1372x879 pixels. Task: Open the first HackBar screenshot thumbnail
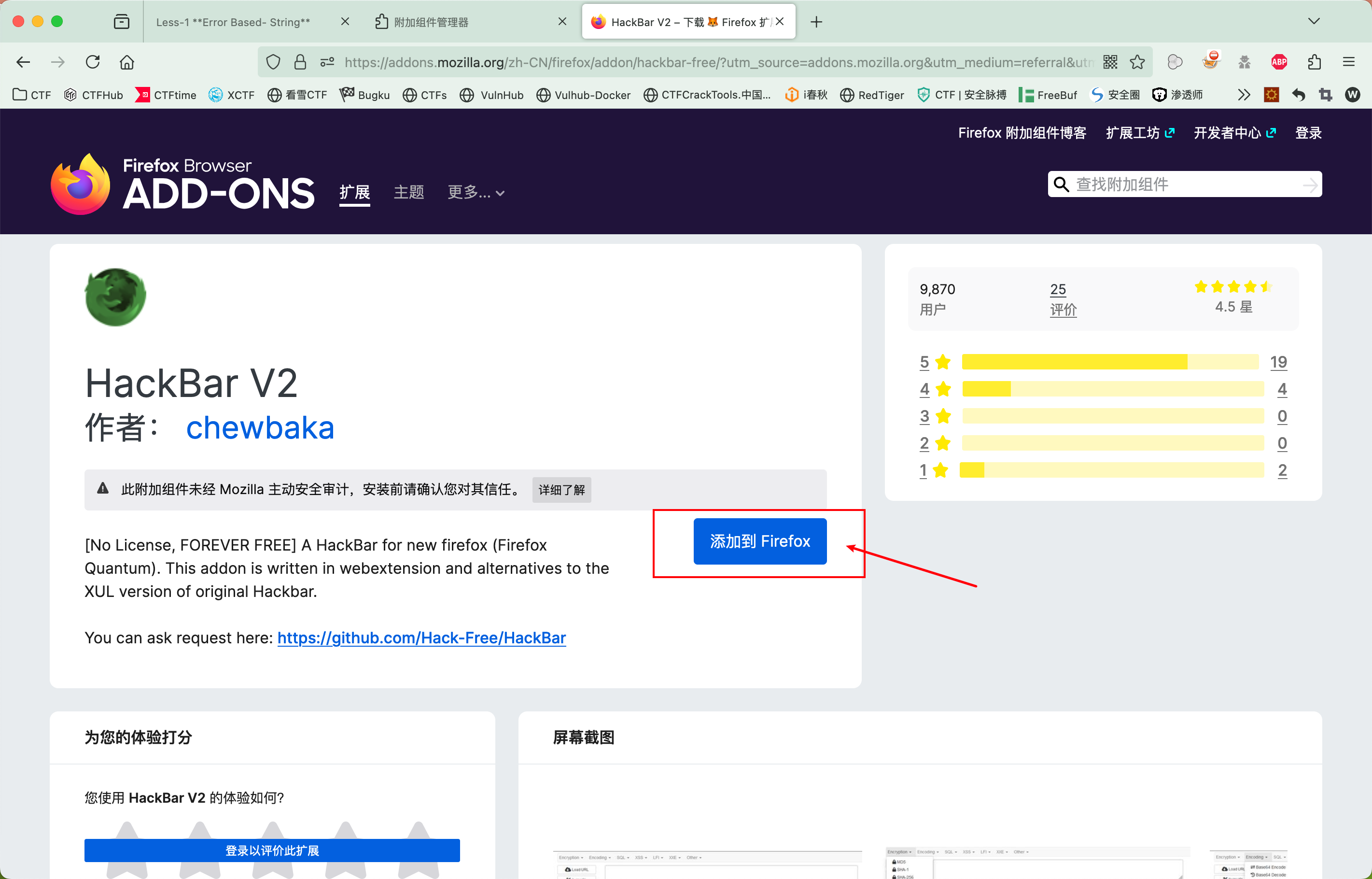(707, 864)
